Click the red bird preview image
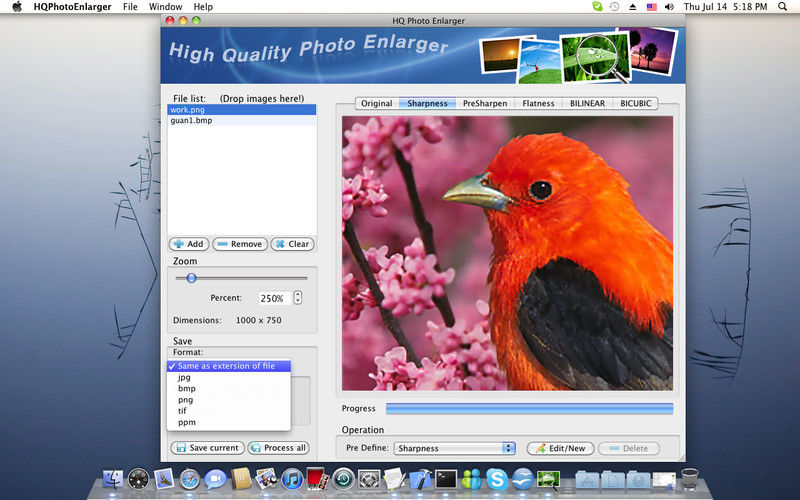This screenshot has height=500, width=800. click(507, 253)
